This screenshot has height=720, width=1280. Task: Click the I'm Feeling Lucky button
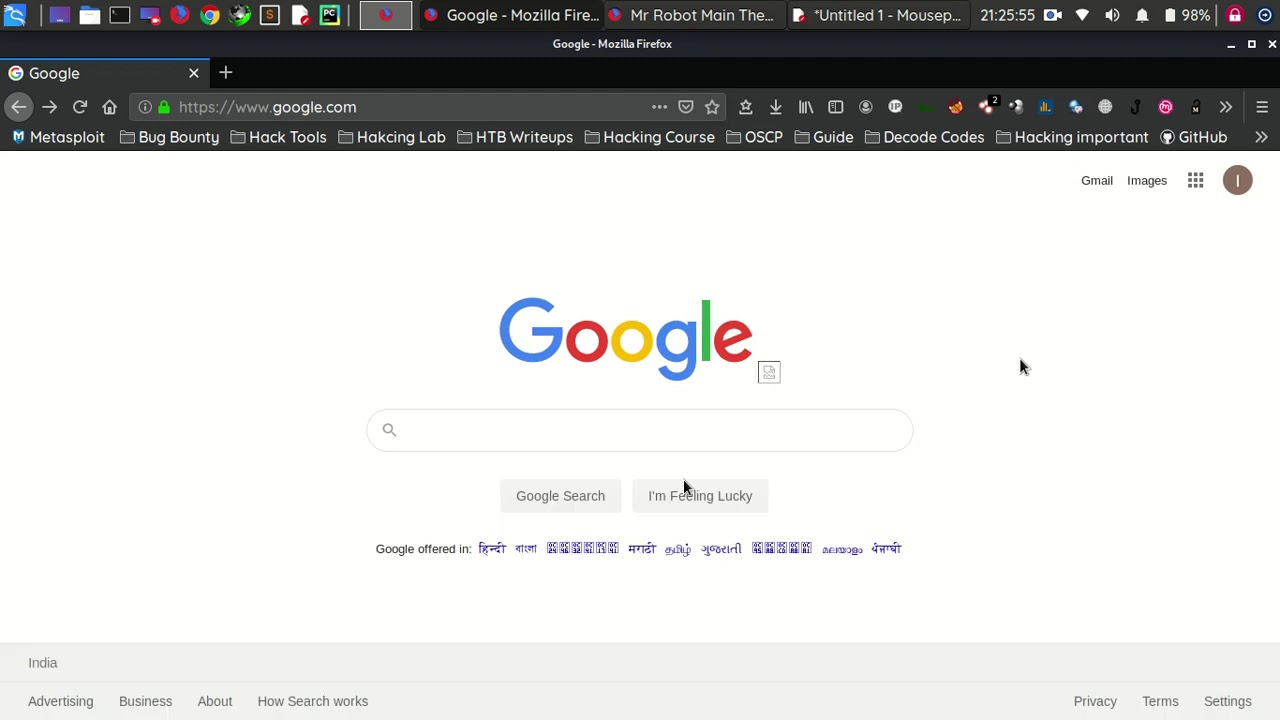[700, 496]
